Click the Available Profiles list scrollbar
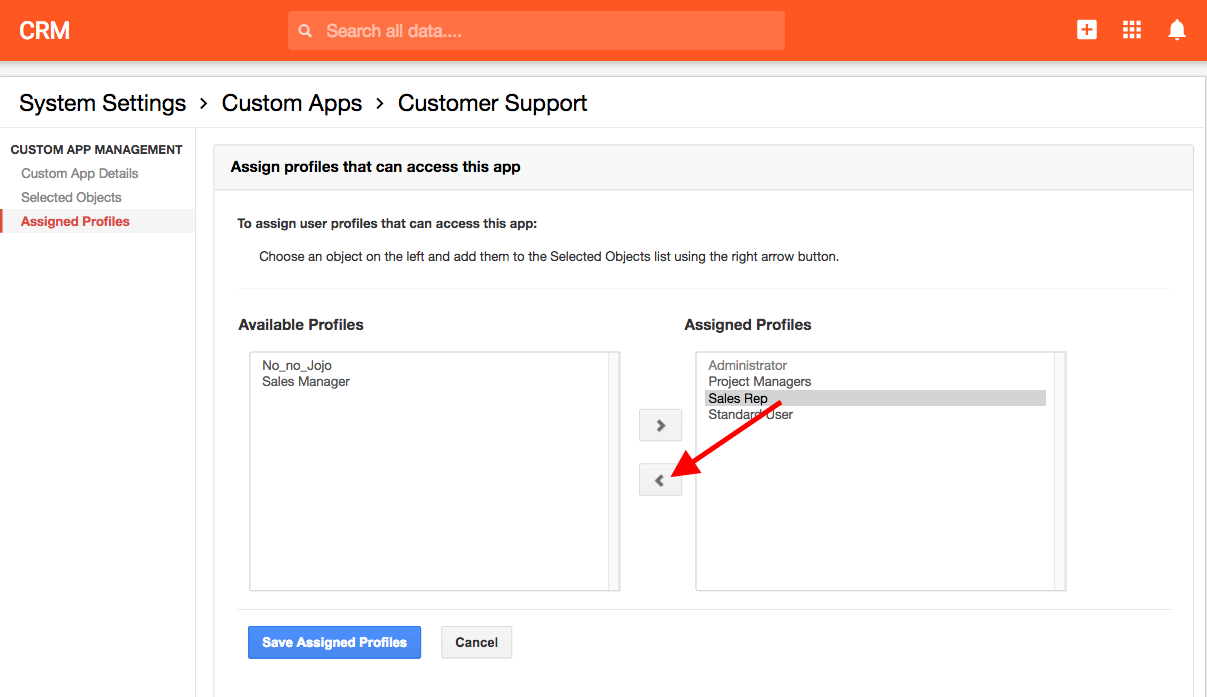Image resolution: width=1207 pixels, height=697 pixels. (x=614, y=471)
